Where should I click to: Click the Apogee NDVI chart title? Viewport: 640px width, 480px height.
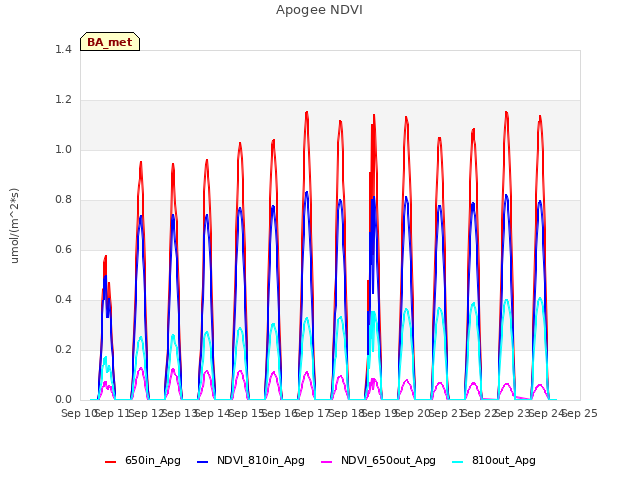[319, 10]
